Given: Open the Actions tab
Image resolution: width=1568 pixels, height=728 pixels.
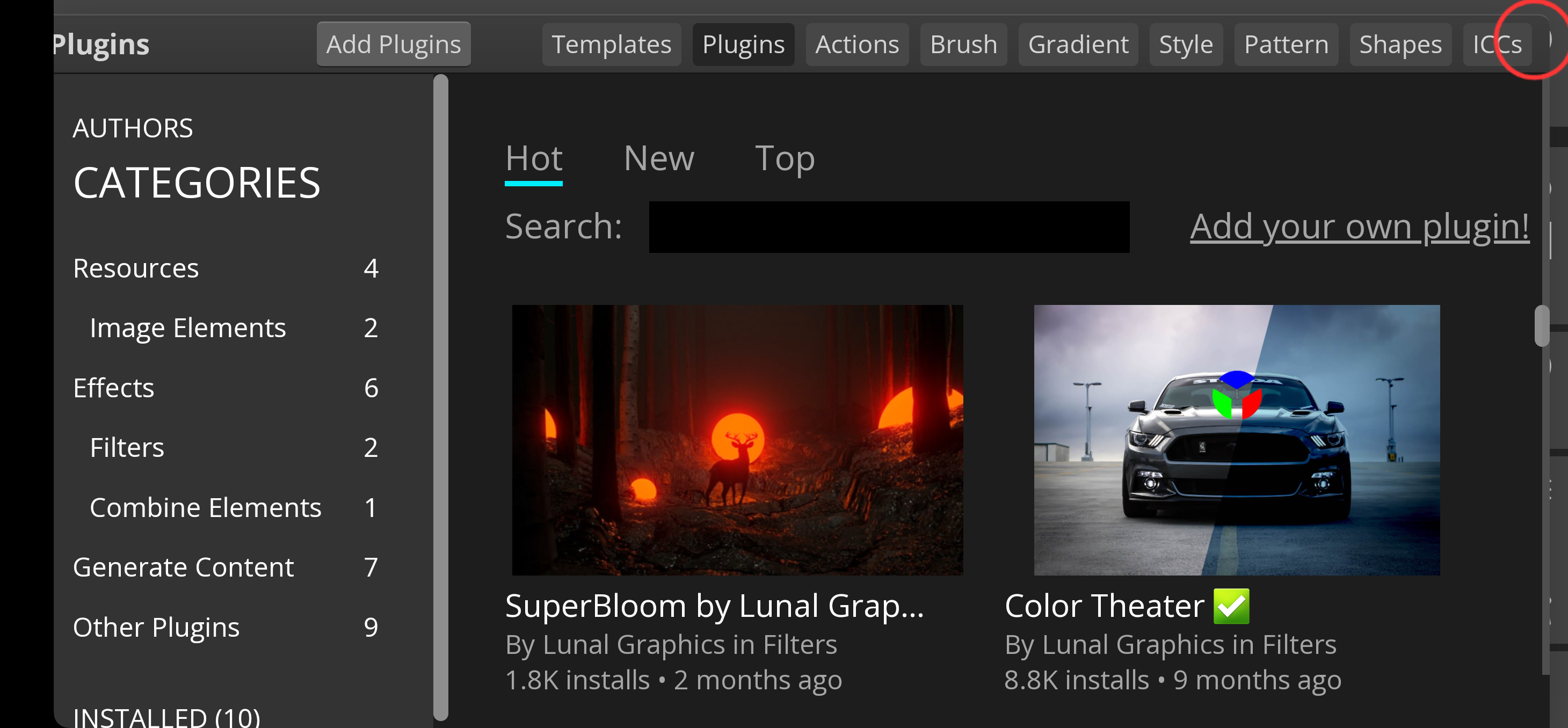Looking at the screenshot, I should 856,43.
